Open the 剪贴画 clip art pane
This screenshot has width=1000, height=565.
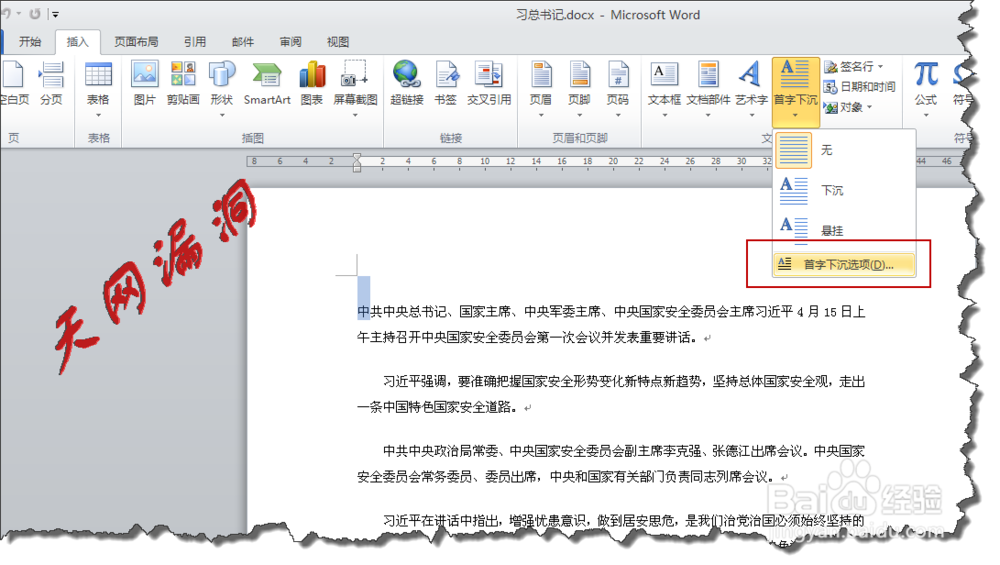pos(183,83)
